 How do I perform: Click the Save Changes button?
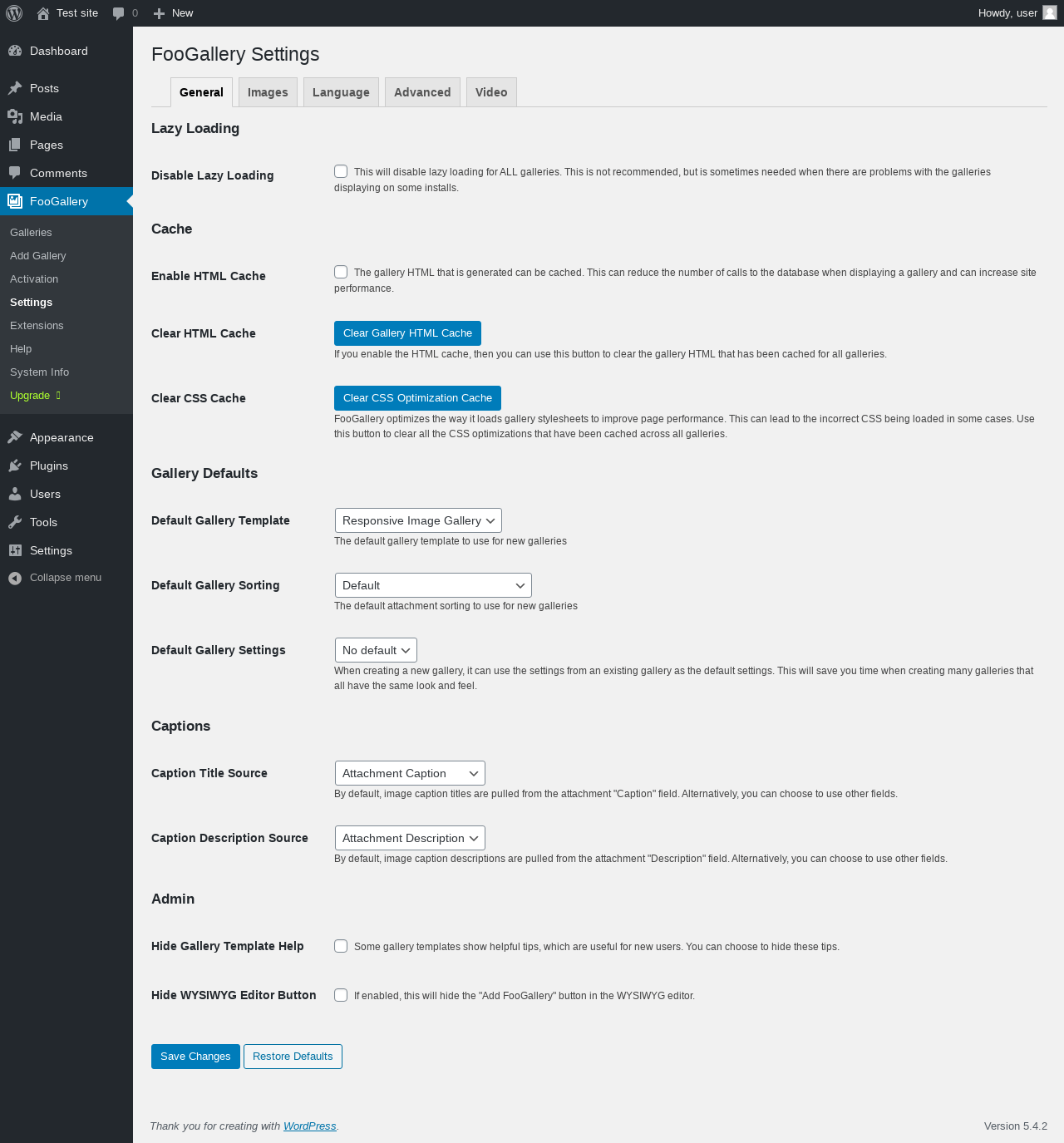(195, 1057)
